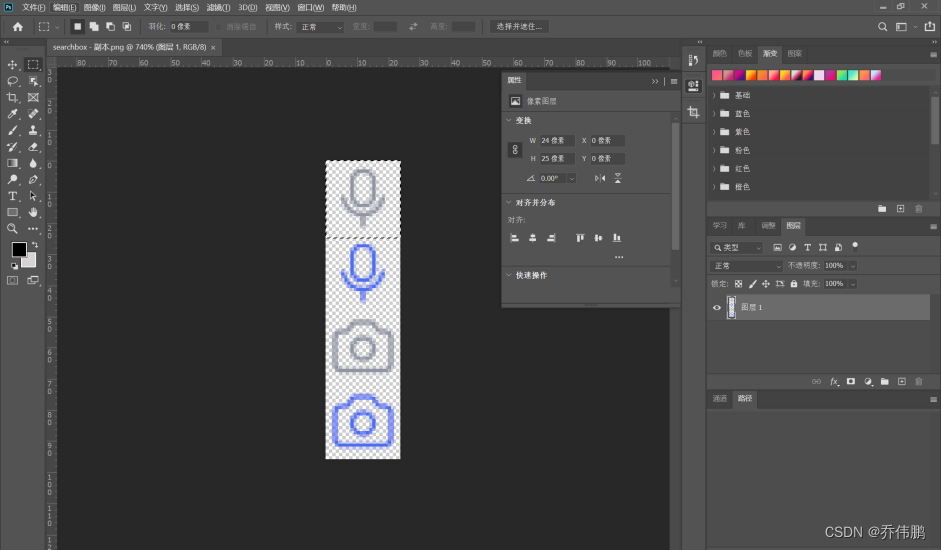Select the Eraser tool
Viewport: 941px width, 550px height.
tap(33, 147)
